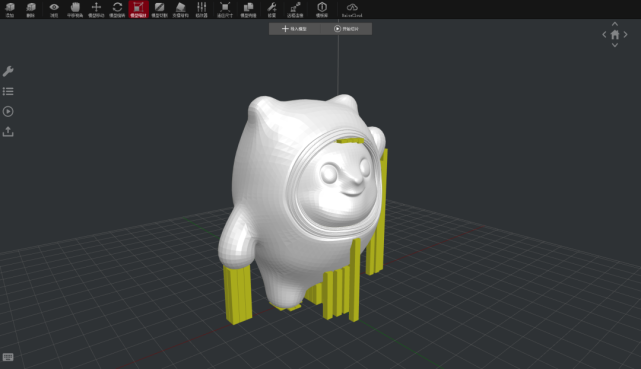The height and width of the screenshot is (369, 641).
Task: Select the hand Pan tool
Action: [75, 9]
